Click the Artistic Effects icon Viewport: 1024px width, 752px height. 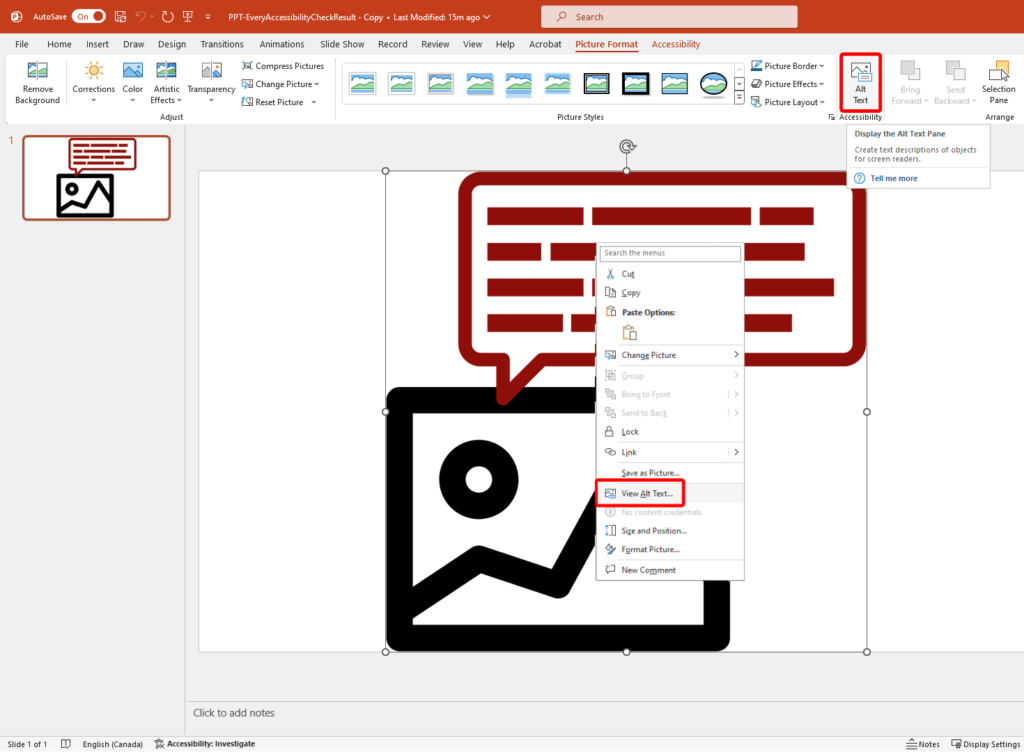[x=166, y=82]
